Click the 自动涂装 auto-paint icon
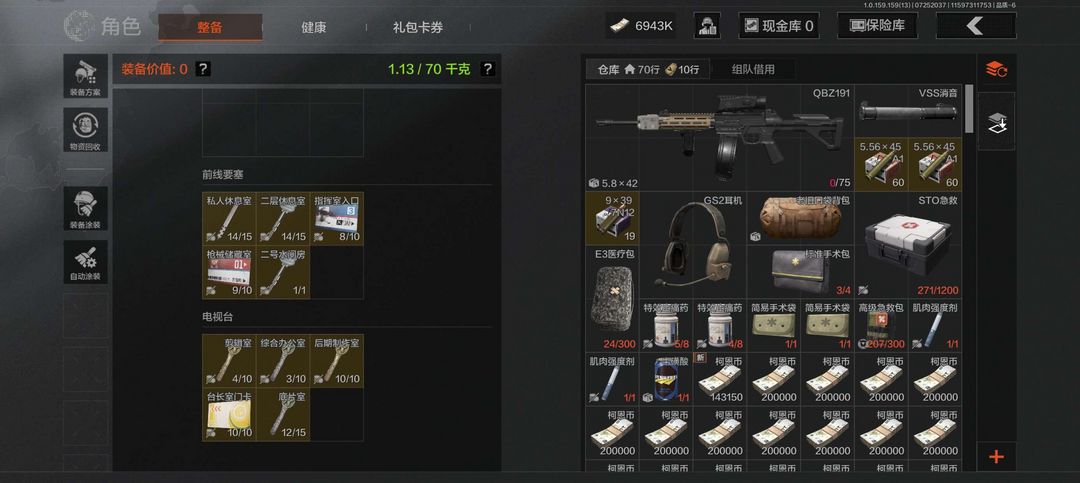The image size is (1080, 483). pyautogui.click(x=85, y=262)
